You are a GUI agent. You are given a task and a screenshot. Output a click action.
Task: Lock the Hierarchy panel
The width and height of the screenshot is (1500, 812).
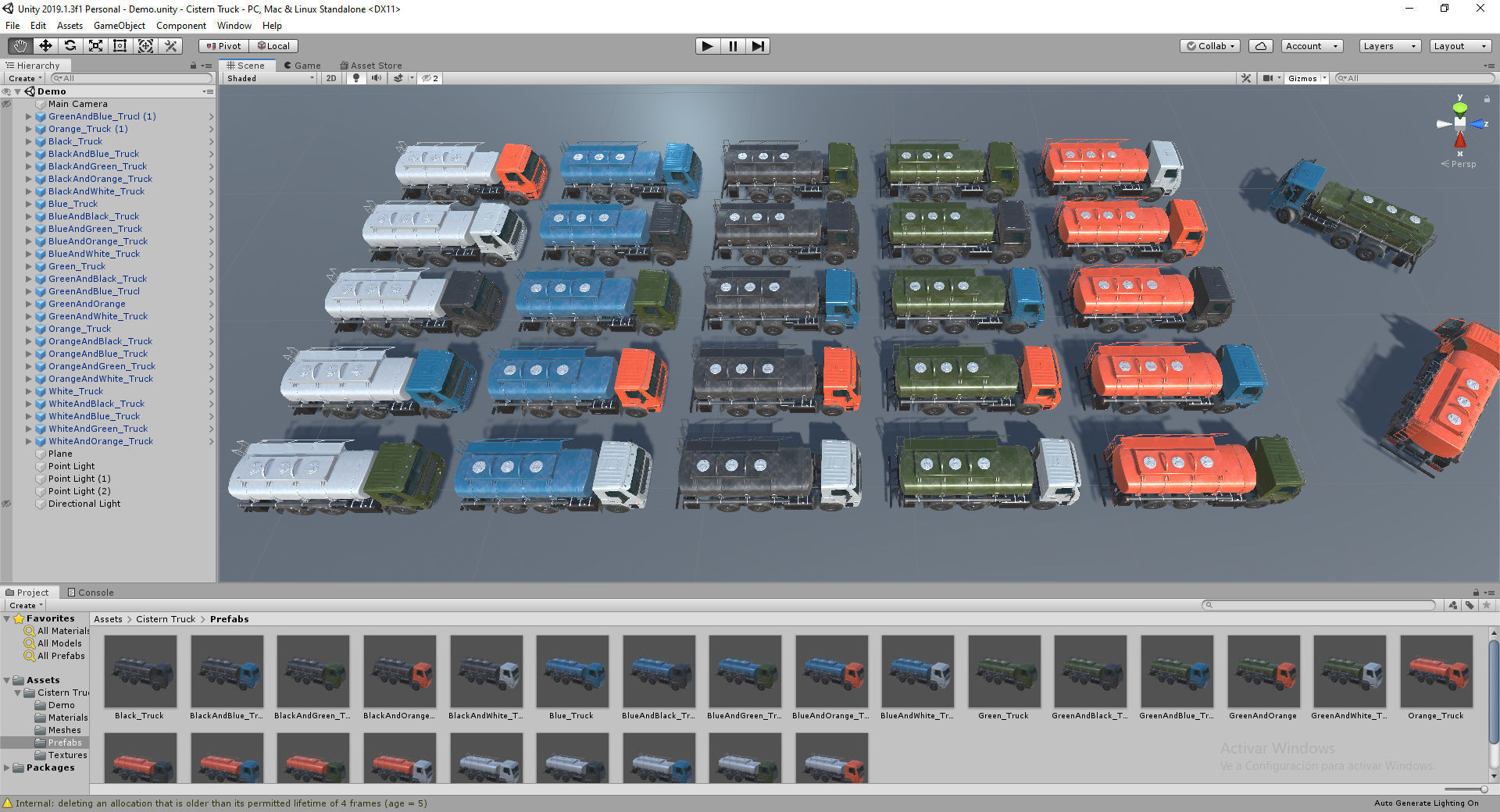193,66
